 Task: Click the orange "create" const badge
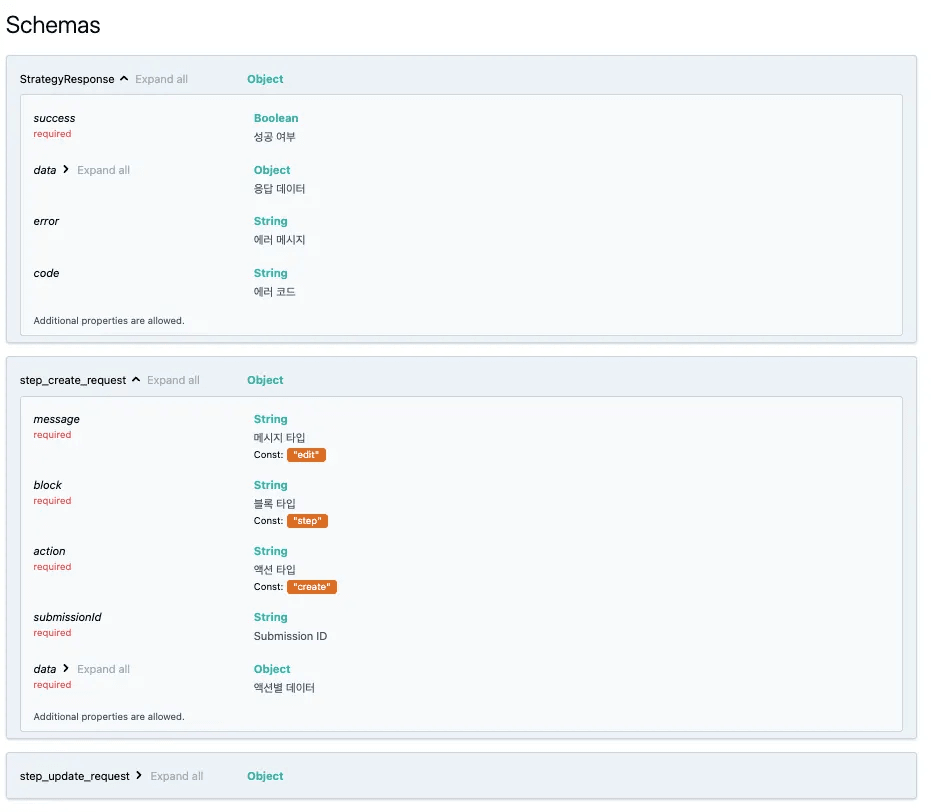tap(312, 587)
